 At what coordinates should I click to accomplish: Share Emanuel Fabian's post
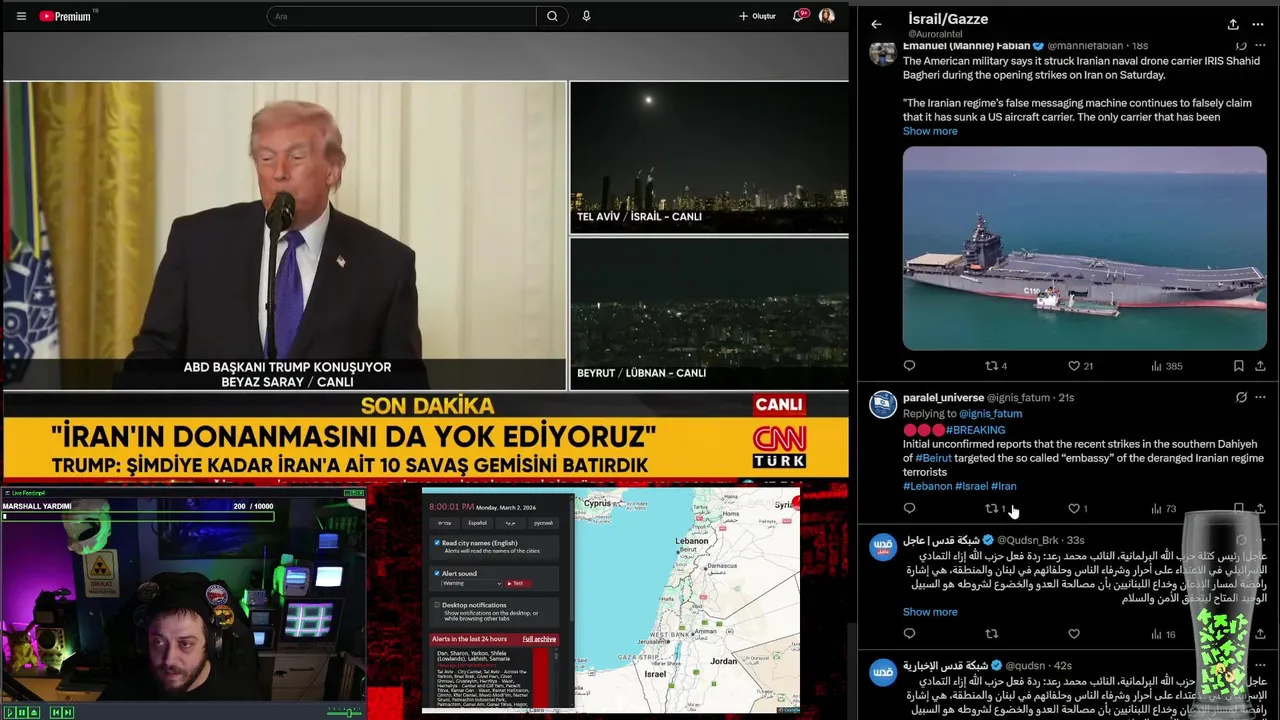coord(1260,366)
